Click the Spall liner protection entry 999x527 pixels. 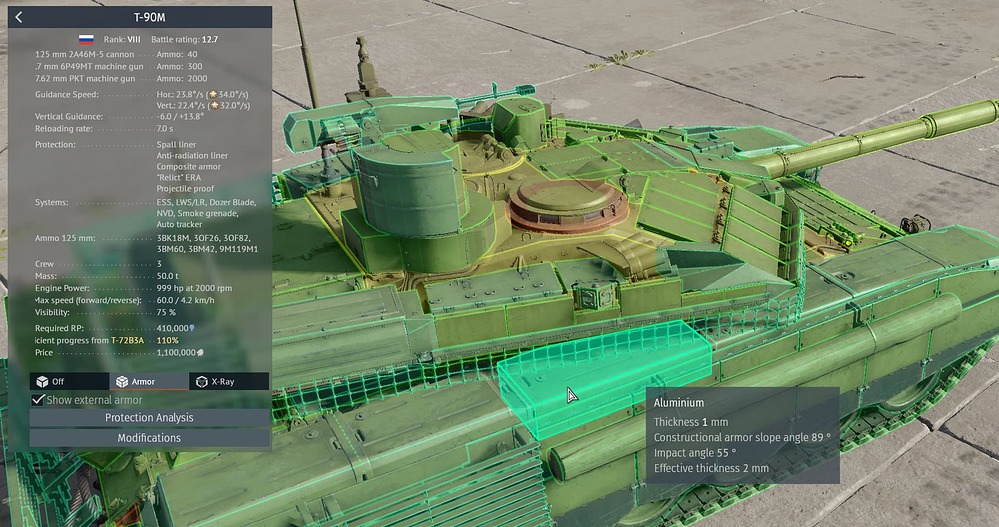click(x=176, y=145)
